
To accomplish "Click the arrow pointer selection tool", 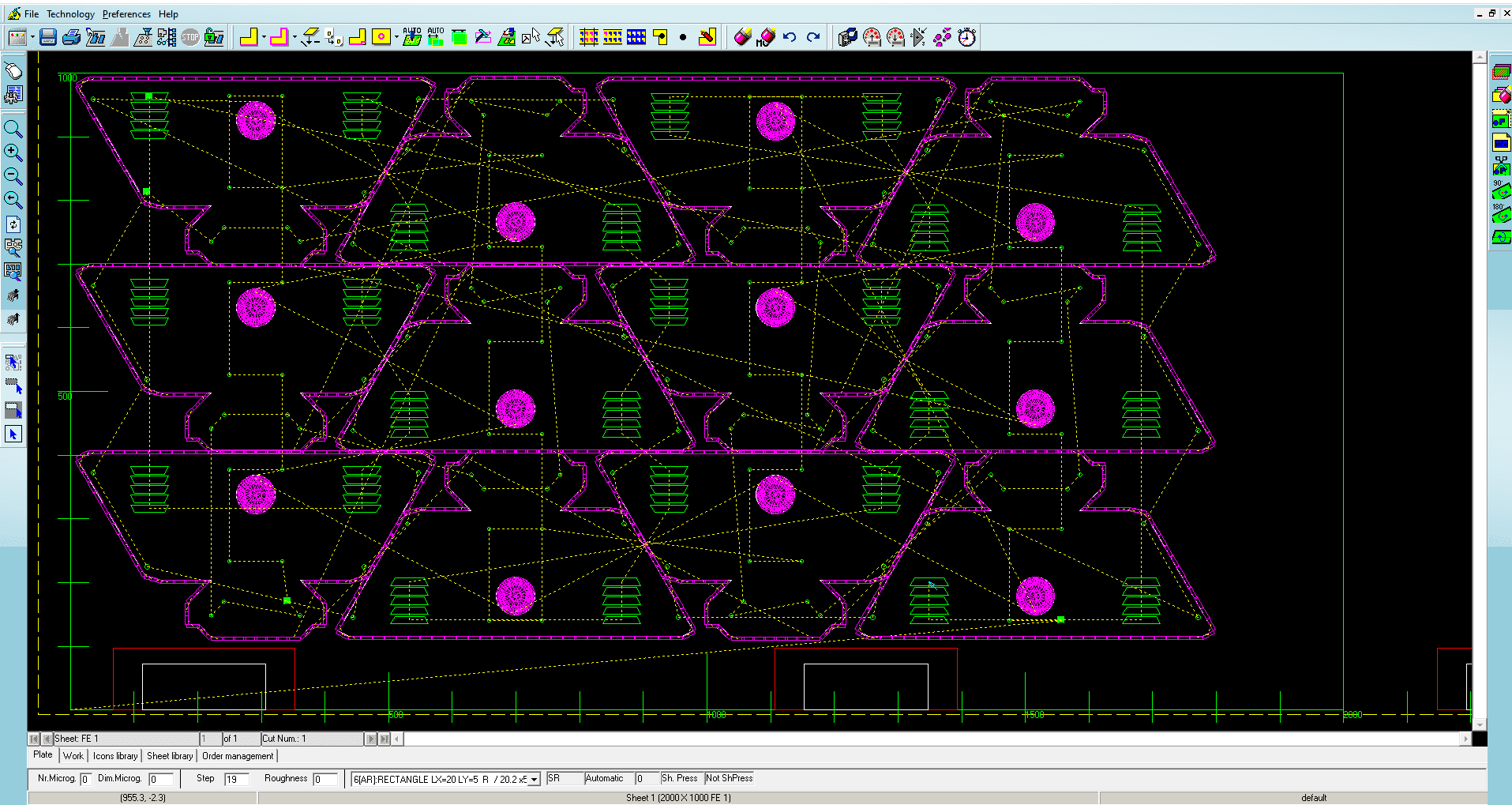I will tap(13, 434).
